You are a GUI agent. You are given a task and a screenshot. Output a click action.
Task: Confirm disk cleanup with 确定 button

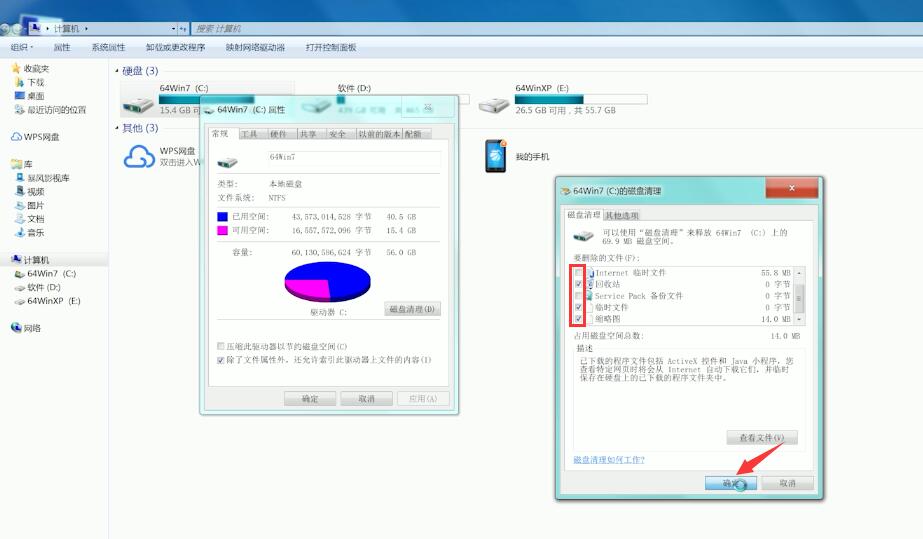point(731,483)
